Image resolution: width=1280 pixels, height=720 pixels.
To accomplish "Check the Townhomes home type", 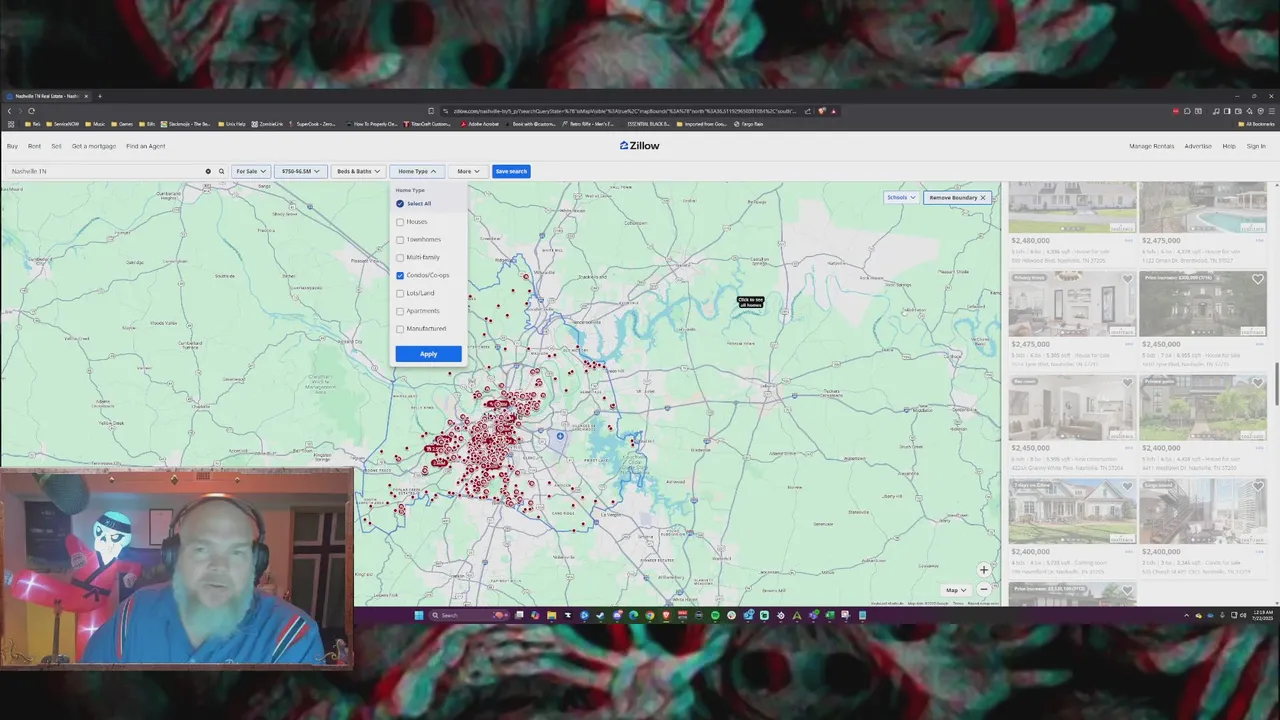I will point(400,240).
